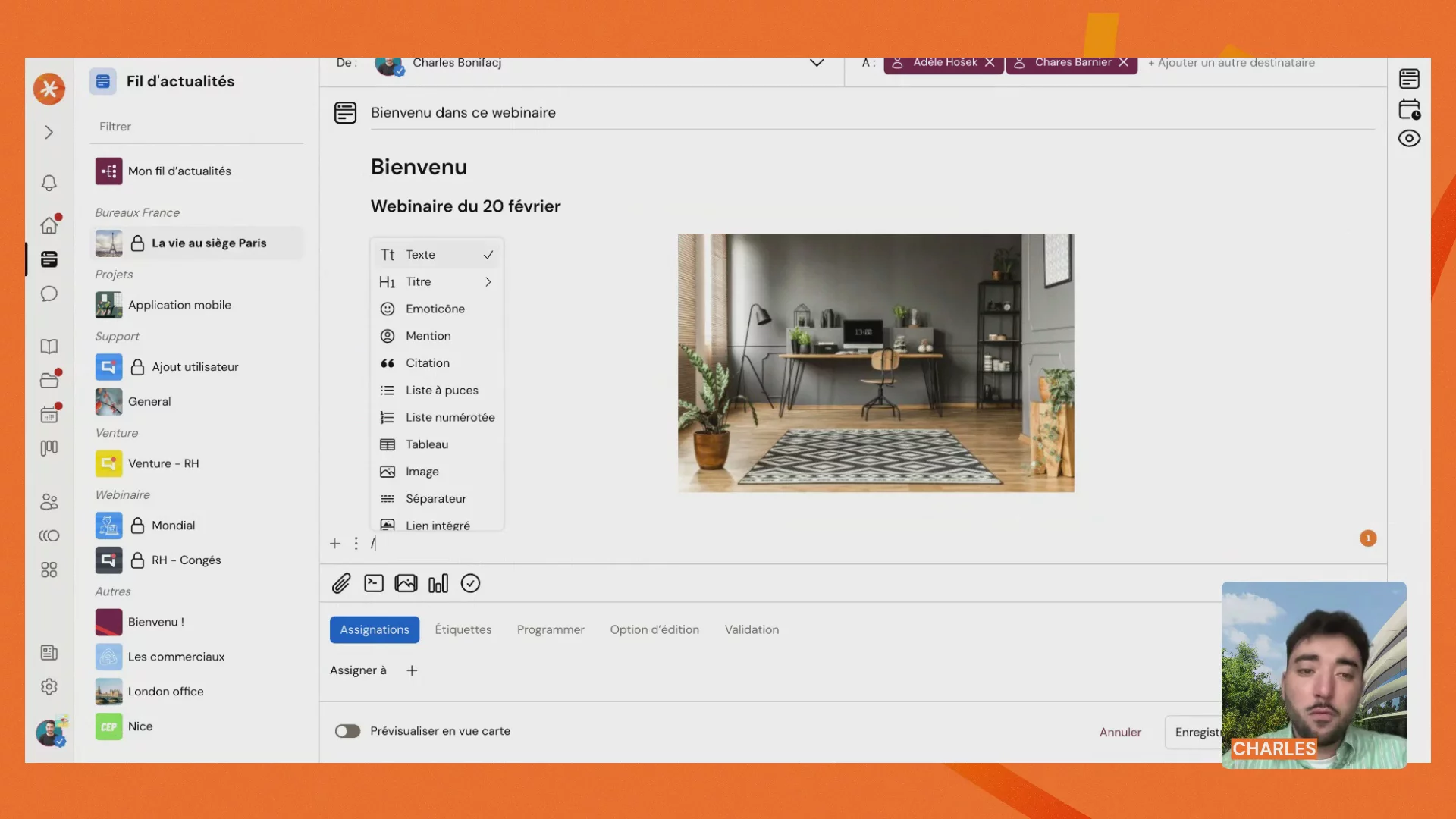The height and width of the screenshot is (819, 1456).
Task: Open the four-squares apps icon in sidebar
Action: (x=49, y=570)
